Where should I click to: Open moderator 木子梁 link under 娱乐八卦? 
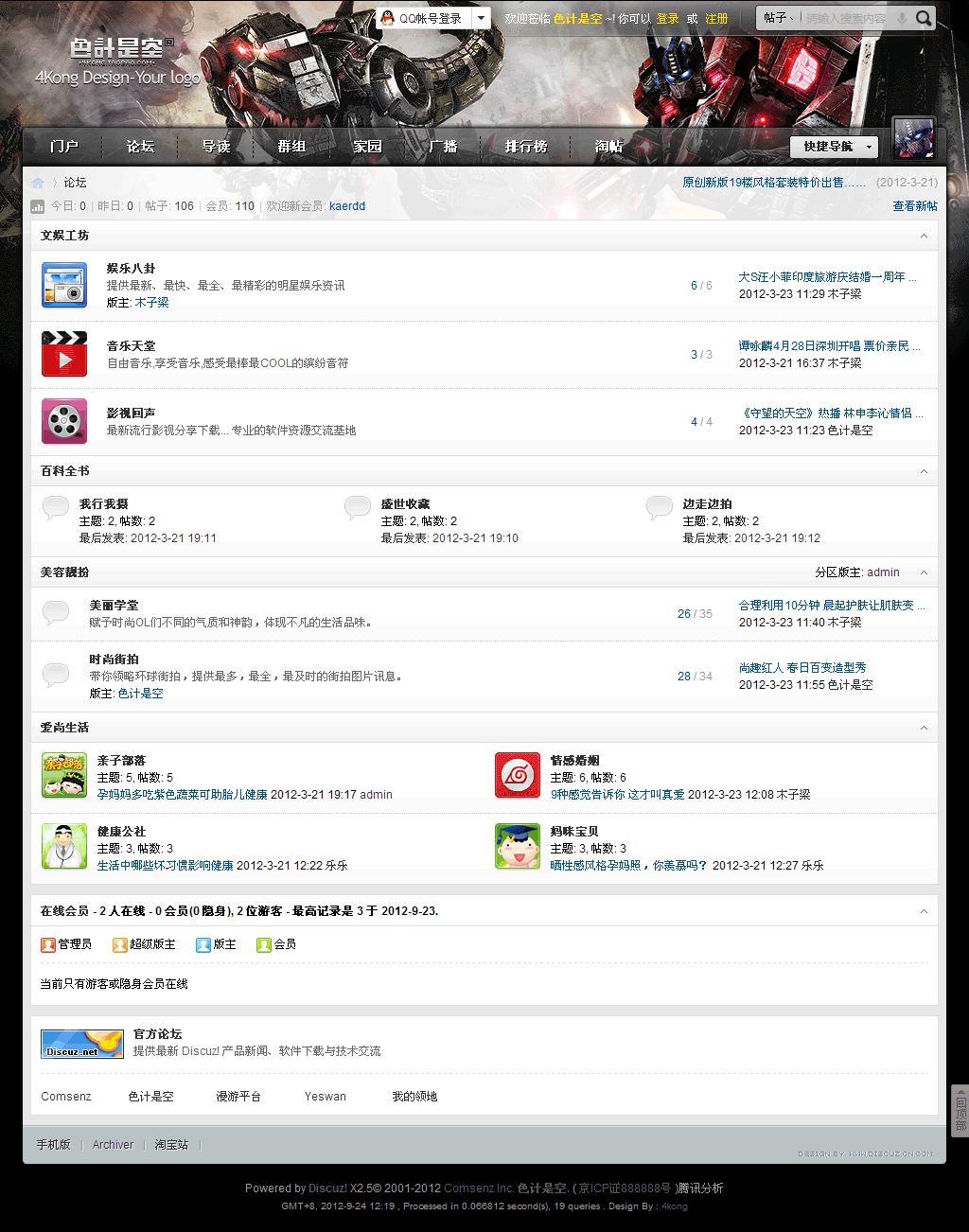[151, 303]
